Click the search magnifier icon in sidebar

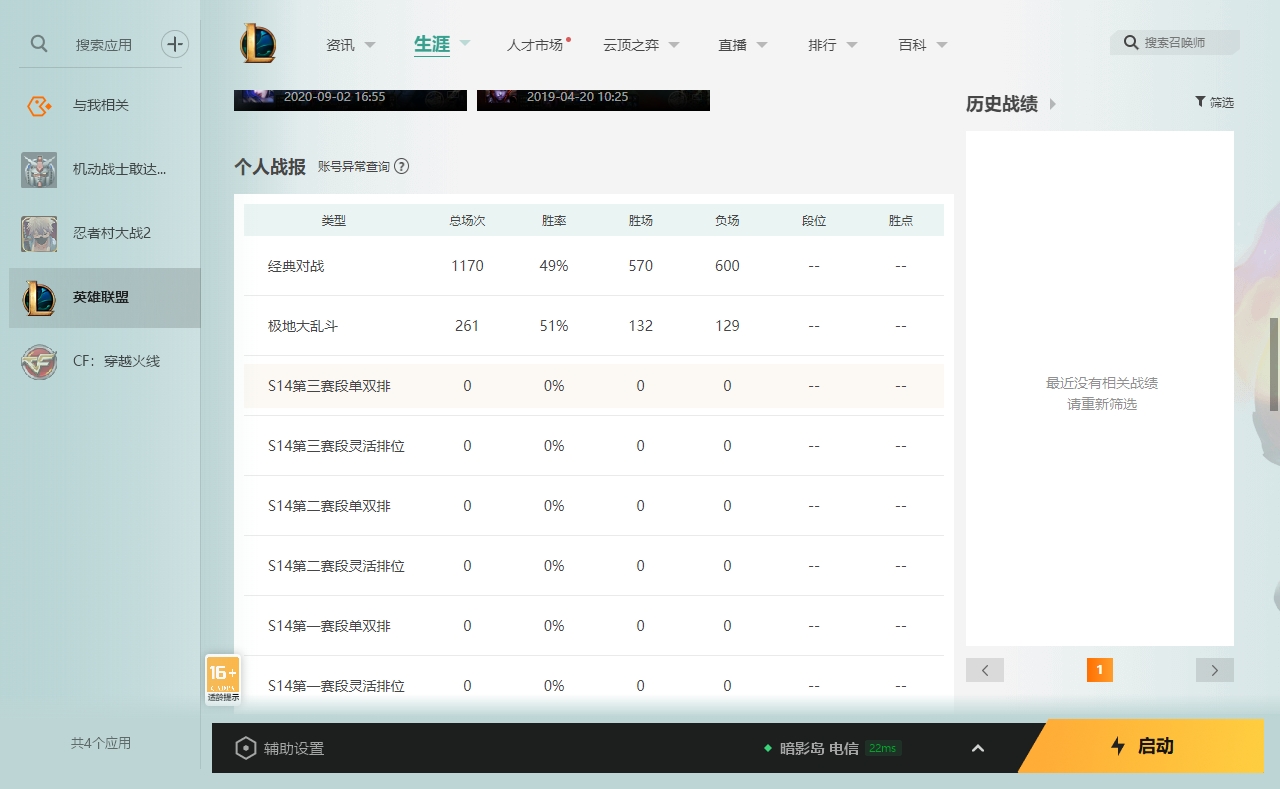(x=39, y=44)
